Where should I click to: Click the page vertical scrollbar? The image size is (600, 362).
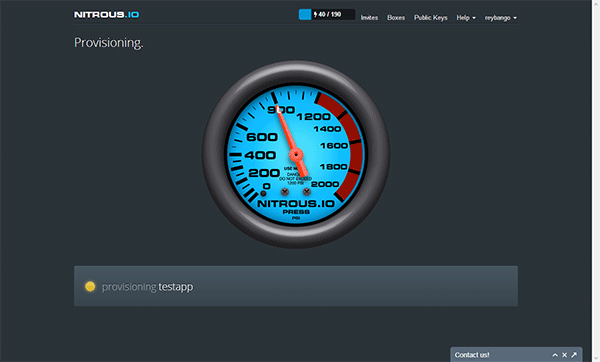[x=596, y=181]
